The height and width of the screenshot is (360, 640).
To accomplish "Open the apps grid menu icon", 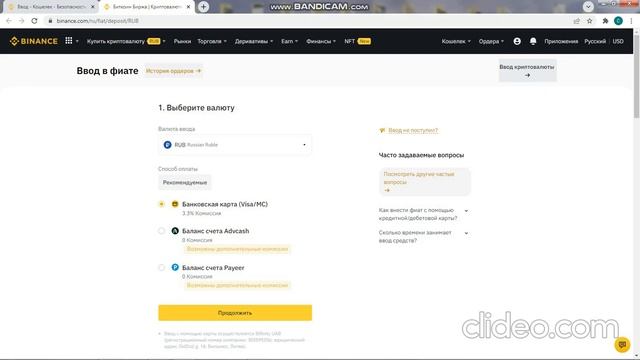I will pyautogui.click(x=69, y=41).
